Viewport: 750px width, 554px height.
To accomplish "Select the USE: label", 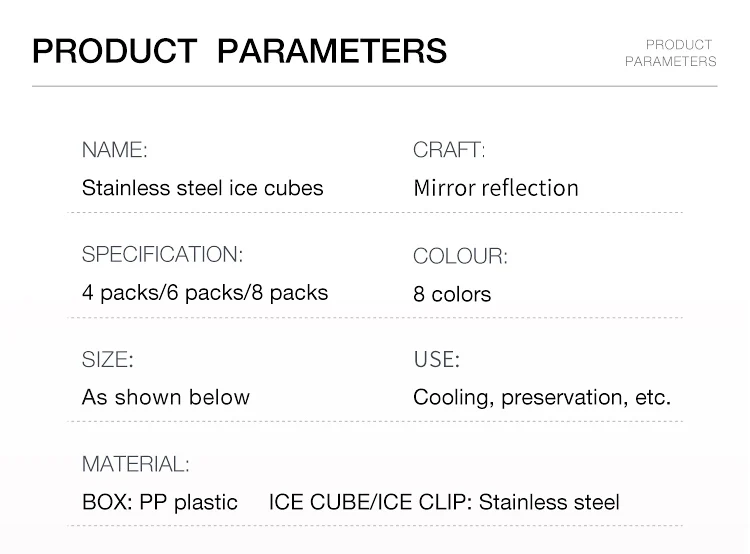I will click(x=436, y=359).
